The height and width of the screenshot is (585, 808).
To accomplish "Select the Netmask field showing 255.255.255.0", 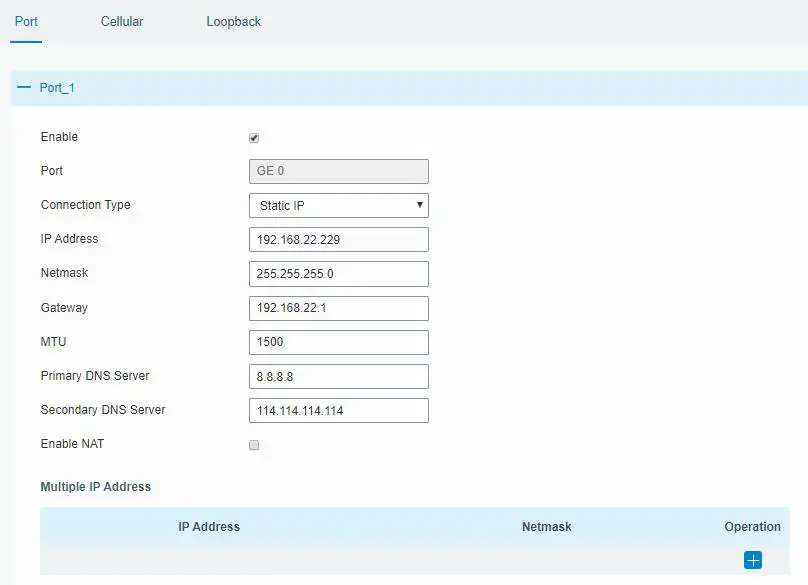I will click(x=338, y=273).
